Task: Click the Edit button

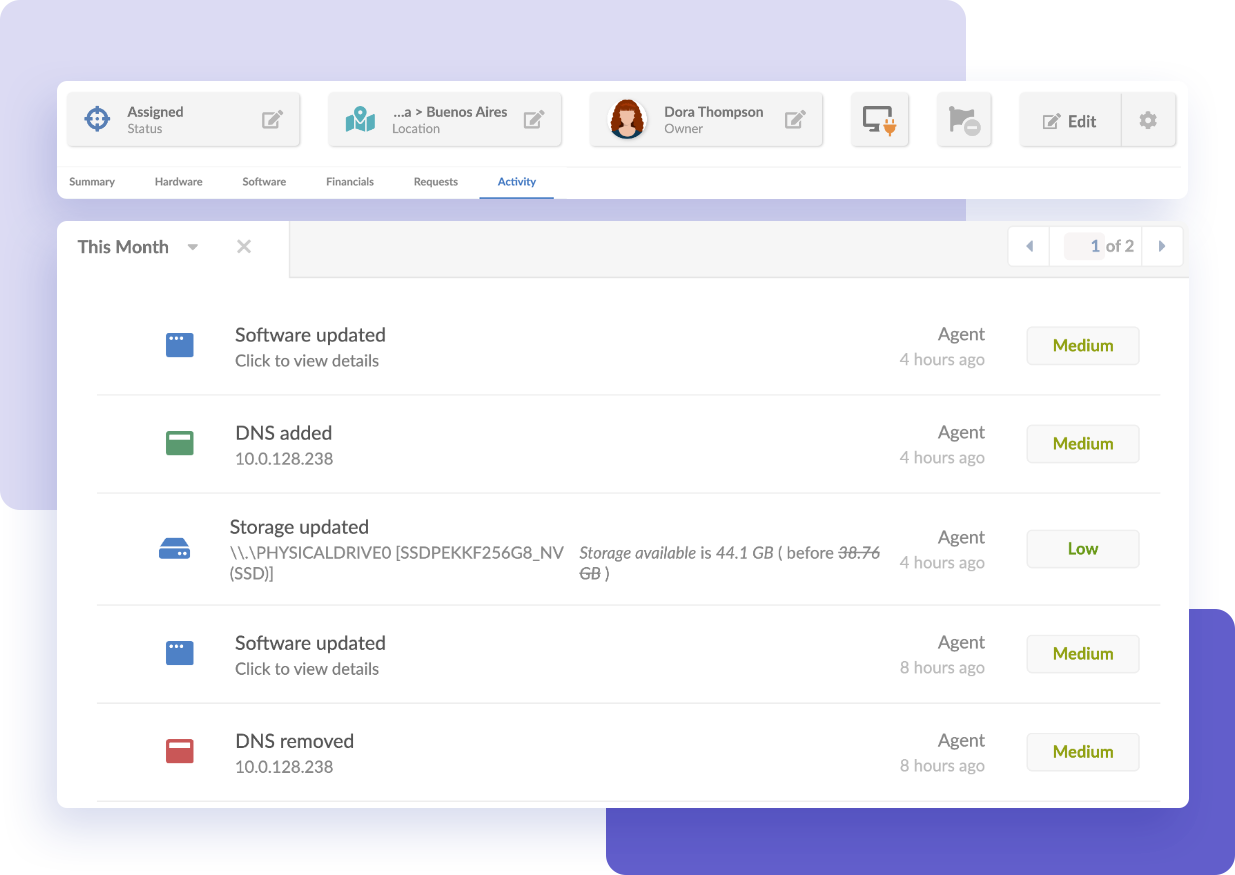Action: [x=1069, y=119]
